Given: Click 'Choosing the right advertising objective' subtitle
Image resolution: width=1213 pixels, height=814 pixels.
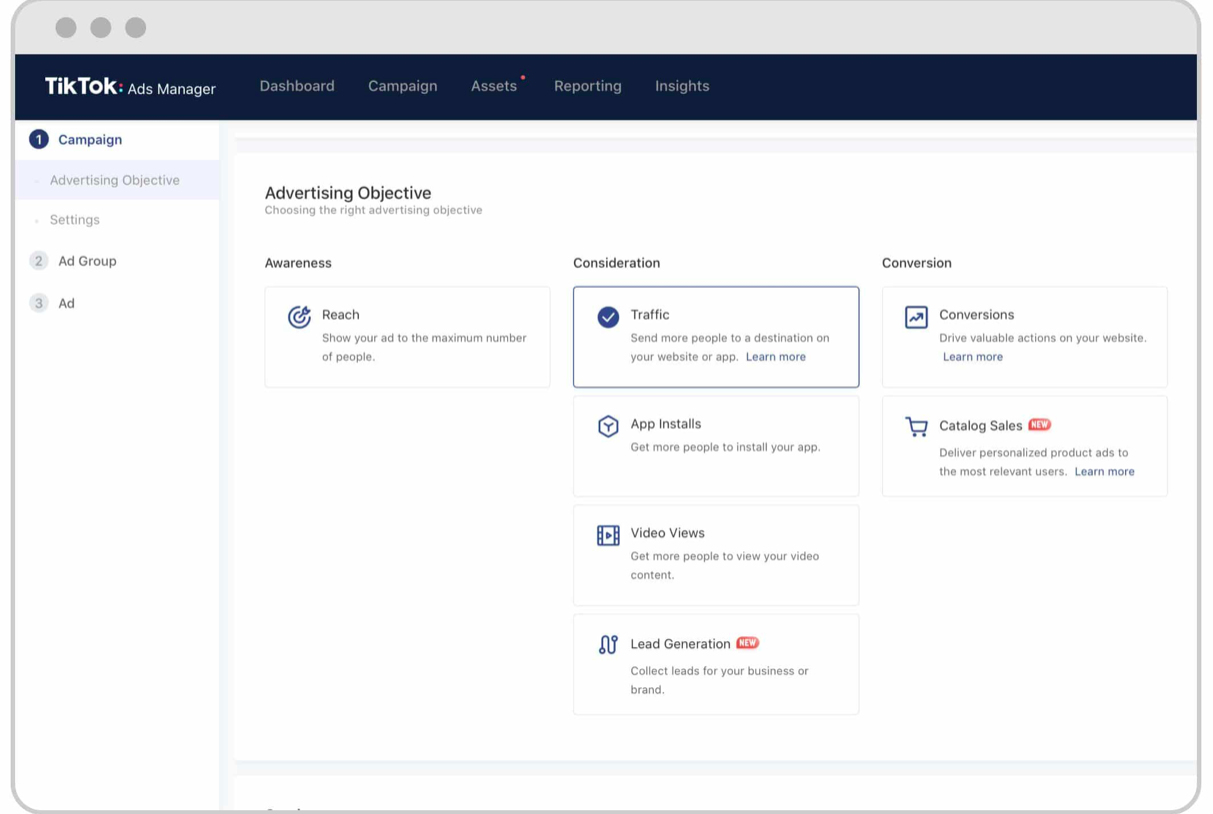Looking at the screenshot, I should click(x=374, y=210).
